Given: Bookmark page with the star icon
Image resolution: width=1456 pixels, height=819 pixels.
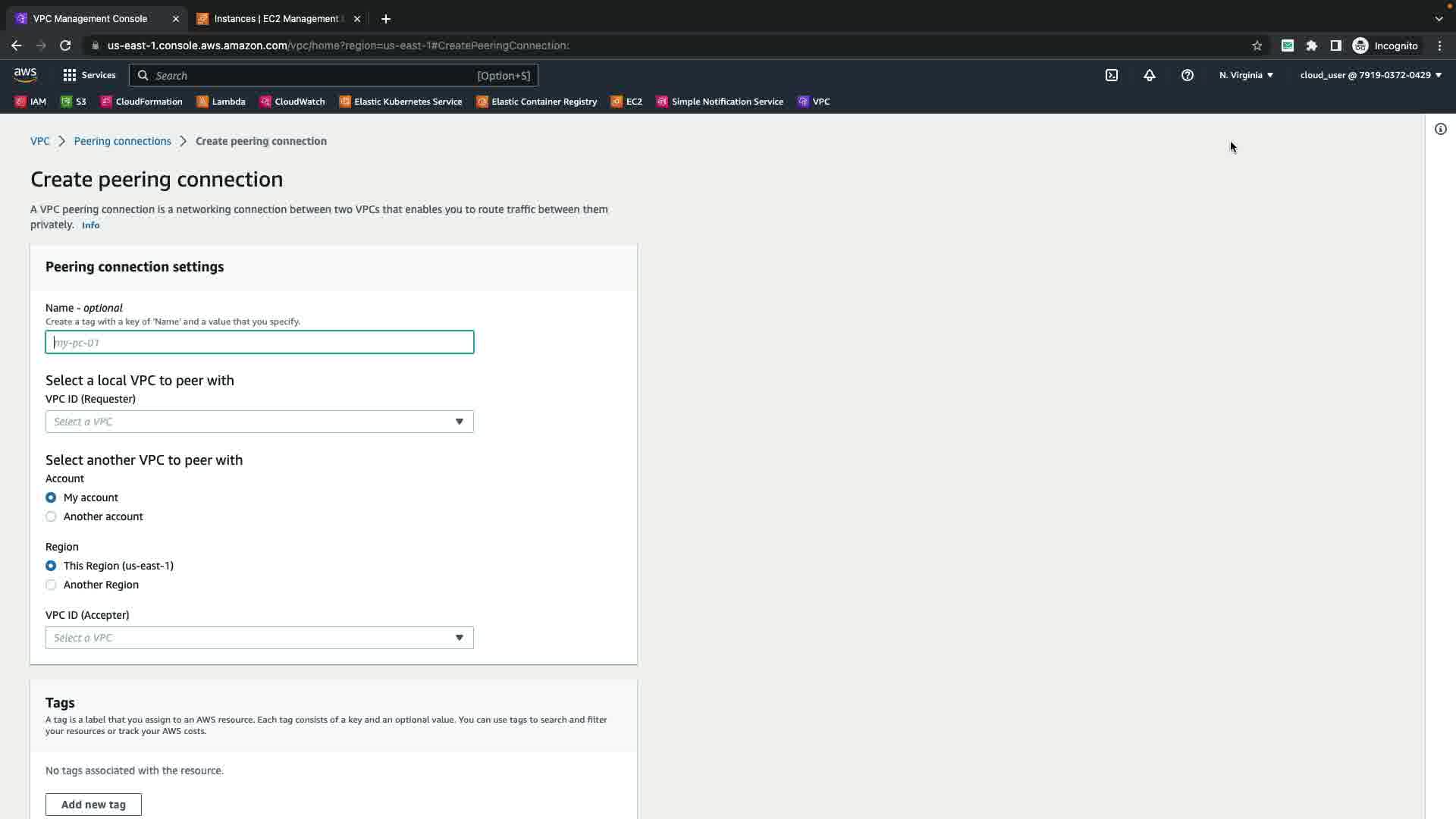Looking at the screenshot, I should pos(1257,45).
